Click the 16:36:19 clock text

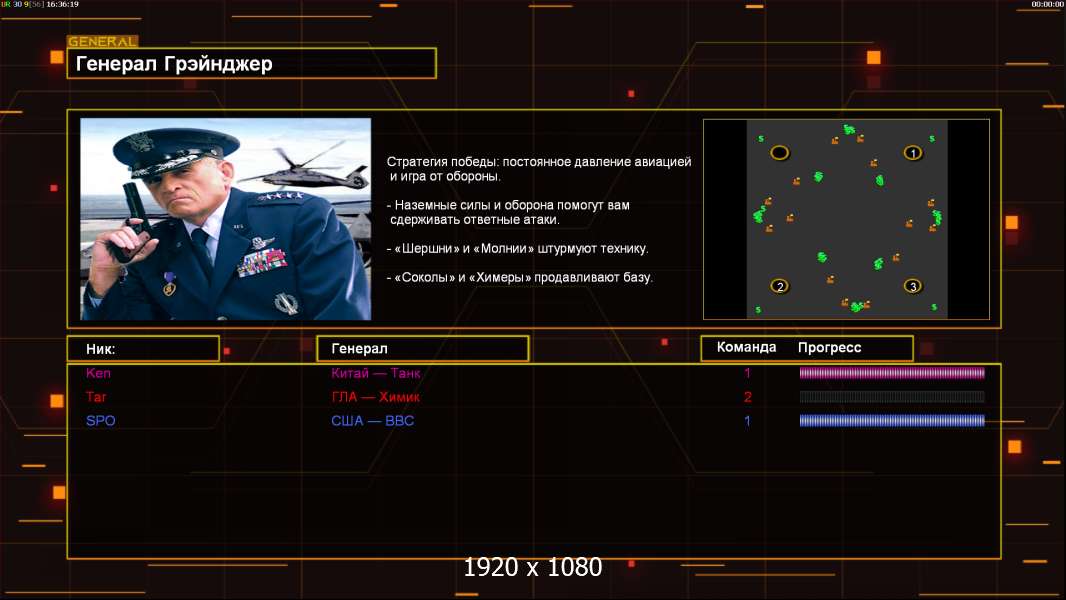pyautogui.click(x=63, y=4)
